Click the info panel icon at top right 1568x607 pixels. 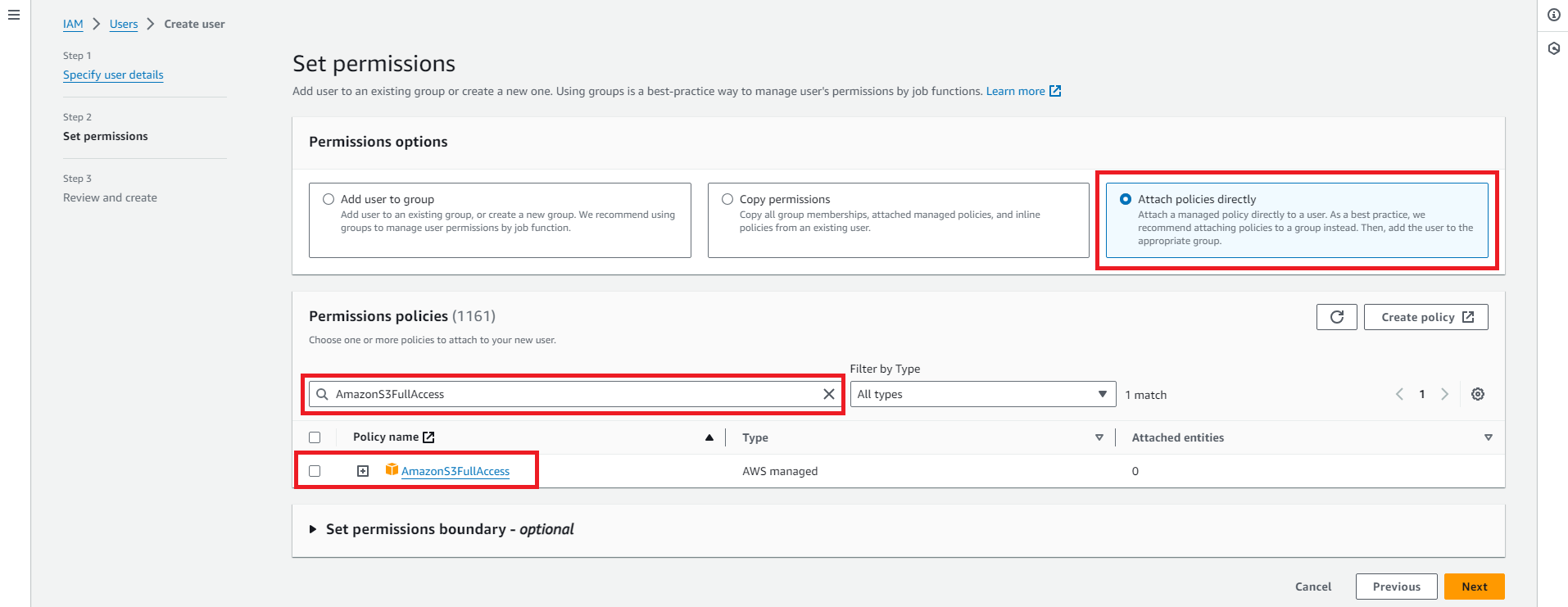click(x=1553, y=15)
